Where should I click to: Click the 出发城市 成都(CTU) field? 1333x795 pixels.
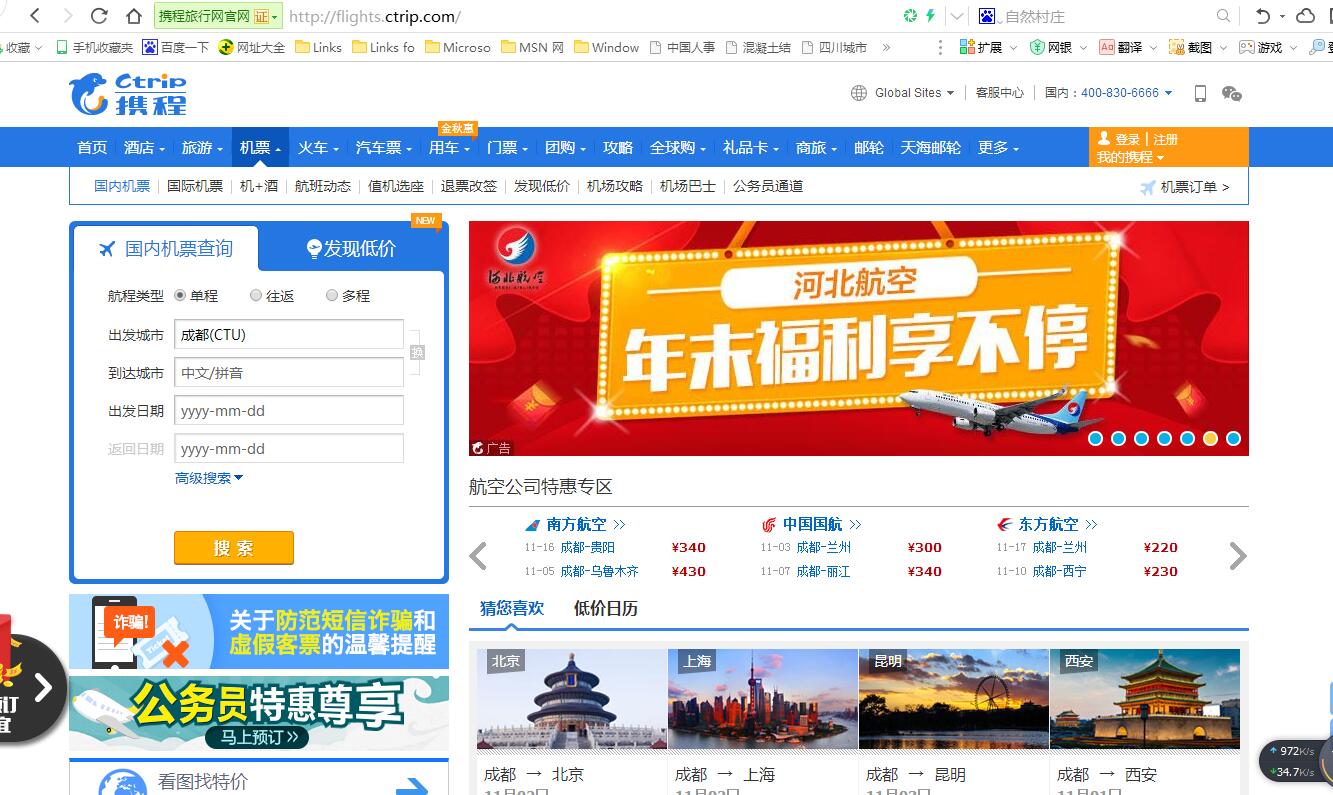tap(289, 334)
